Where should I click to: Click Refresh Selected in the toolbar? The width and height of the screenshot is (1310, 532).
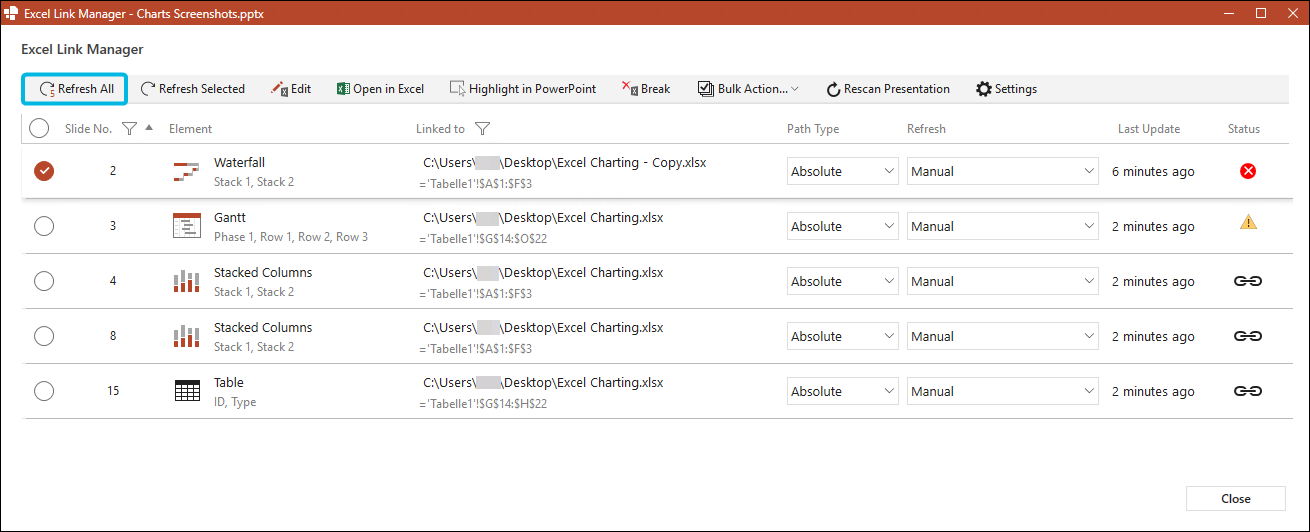192,89
